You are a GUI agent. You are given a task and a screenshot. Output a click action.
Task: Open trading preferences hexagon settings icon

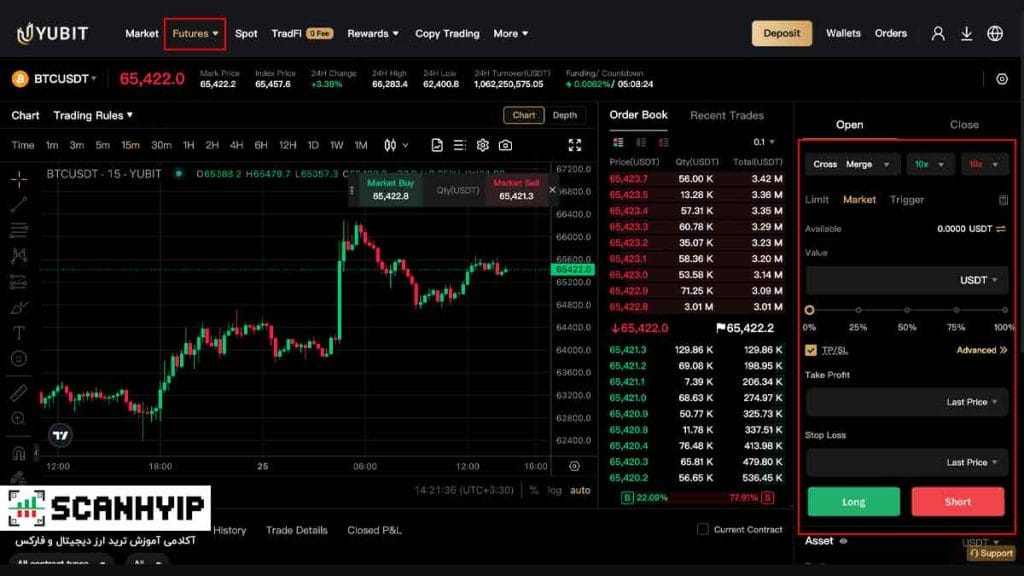point(1002,79)
